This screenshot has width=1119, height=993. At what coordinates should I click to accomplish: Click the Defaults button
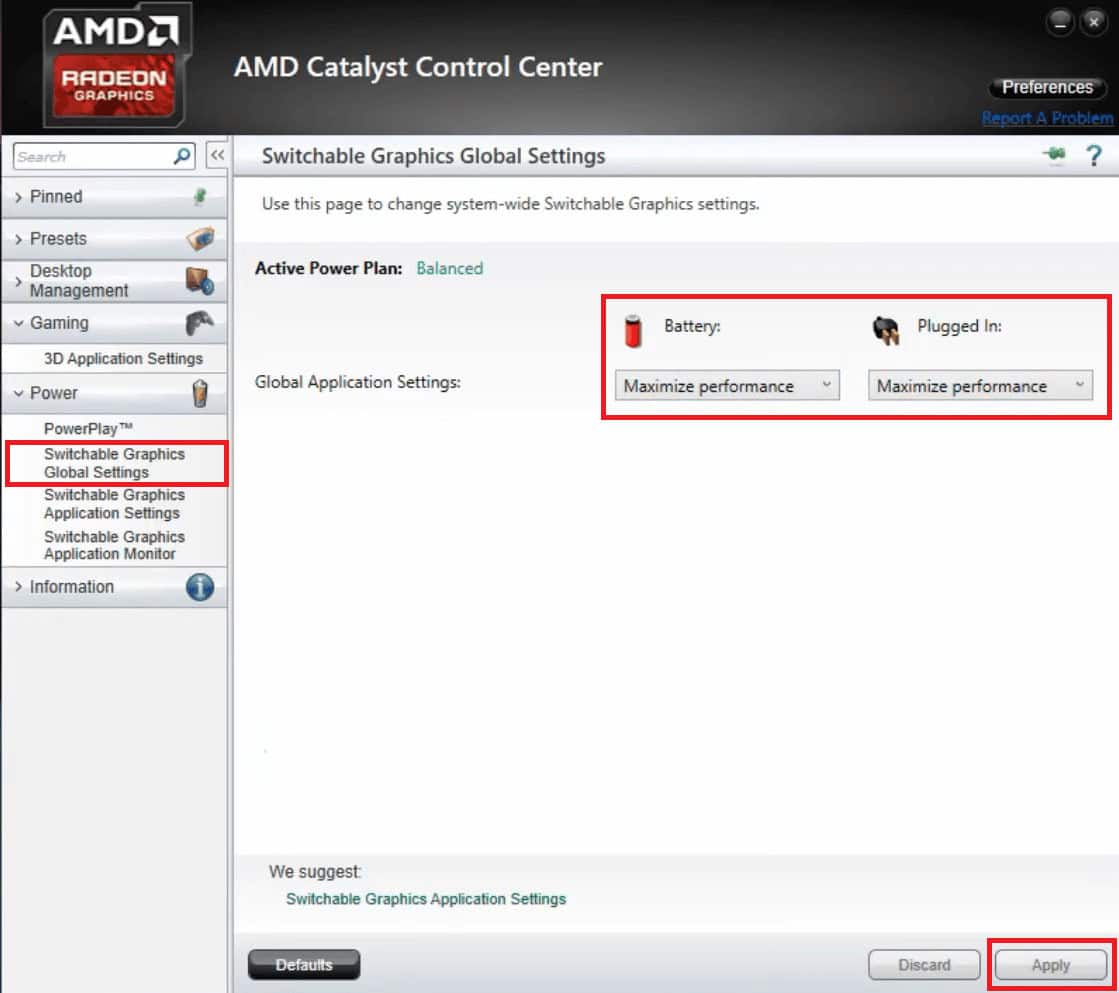(304, 964)
